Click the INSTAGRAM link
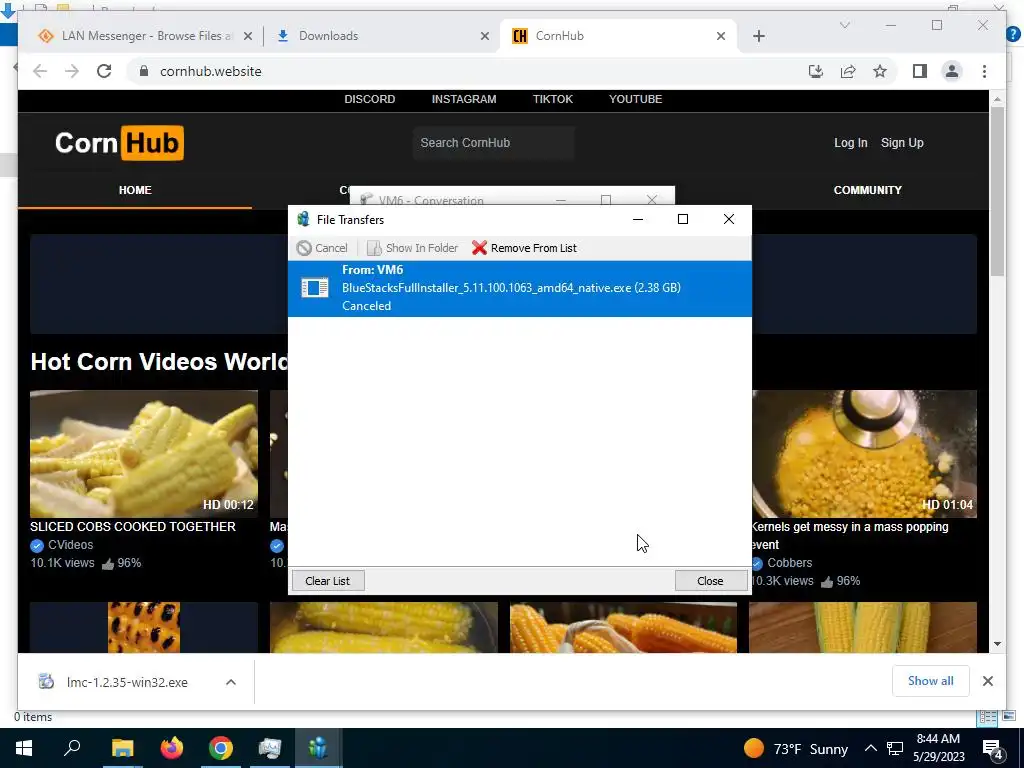Viewport: 1024px width, 768px height. pos(464,99)
